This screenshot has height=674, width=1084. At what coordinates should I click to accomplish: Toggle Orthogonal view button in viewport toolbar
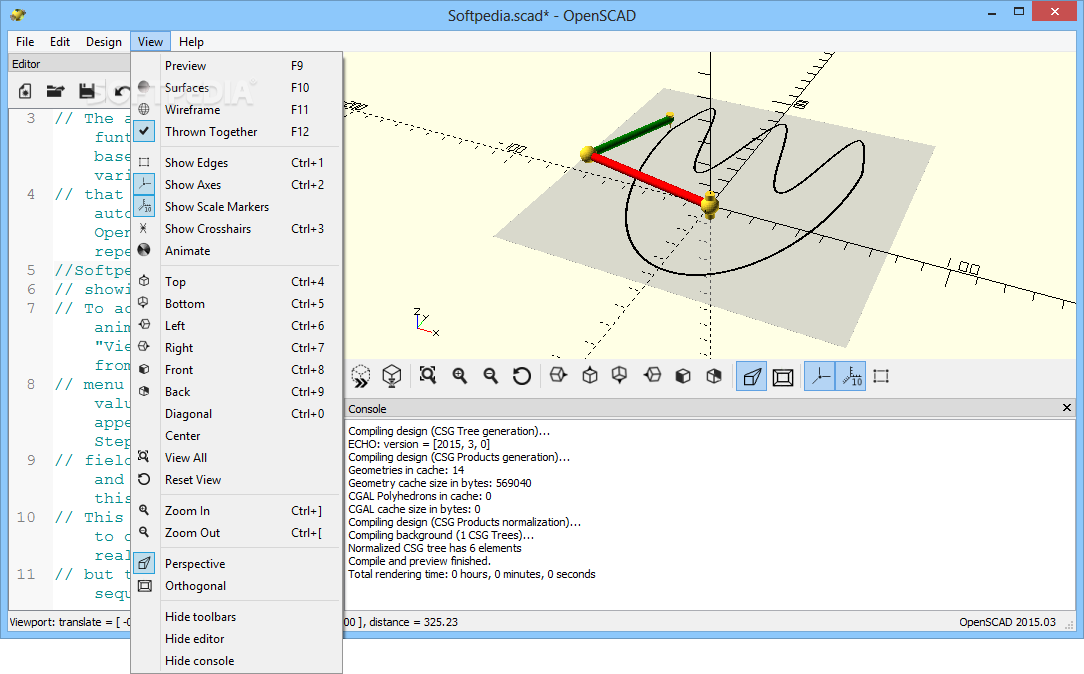point(783,377)
